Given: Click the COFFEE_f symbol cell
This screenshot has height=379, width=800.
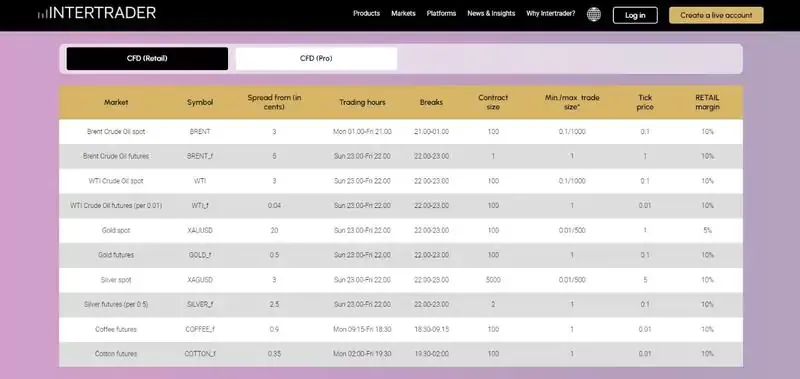Looking at the screenshot, I should pyautogui.click(x=200, y=330).
